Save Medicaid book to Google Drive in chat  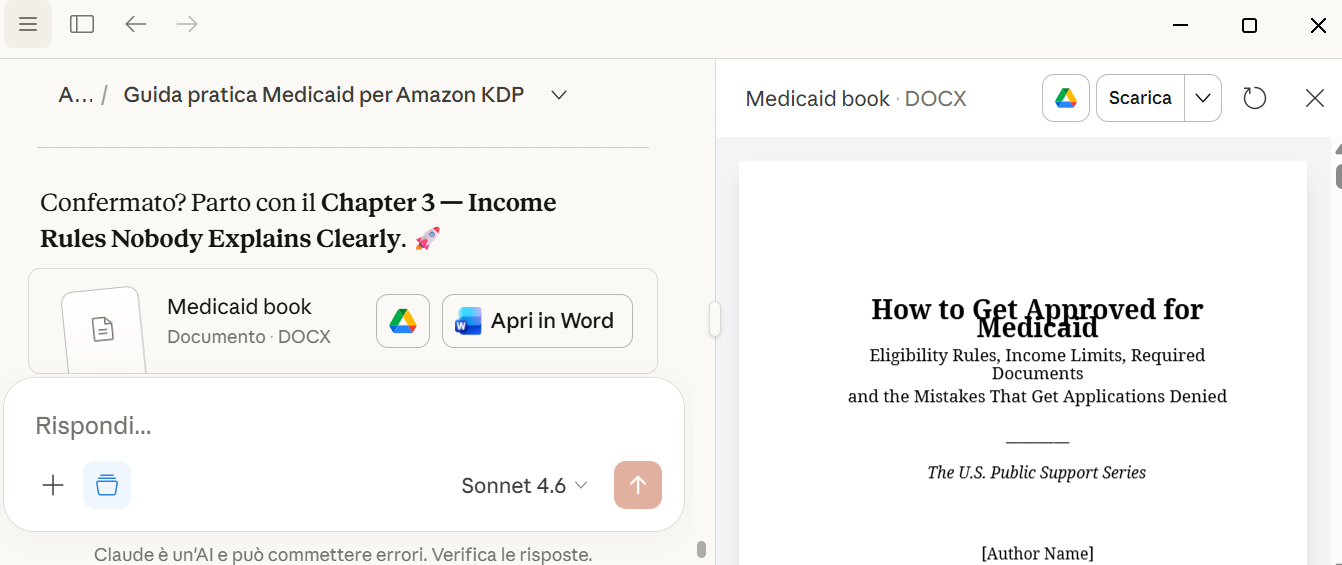tap(403, 321)
